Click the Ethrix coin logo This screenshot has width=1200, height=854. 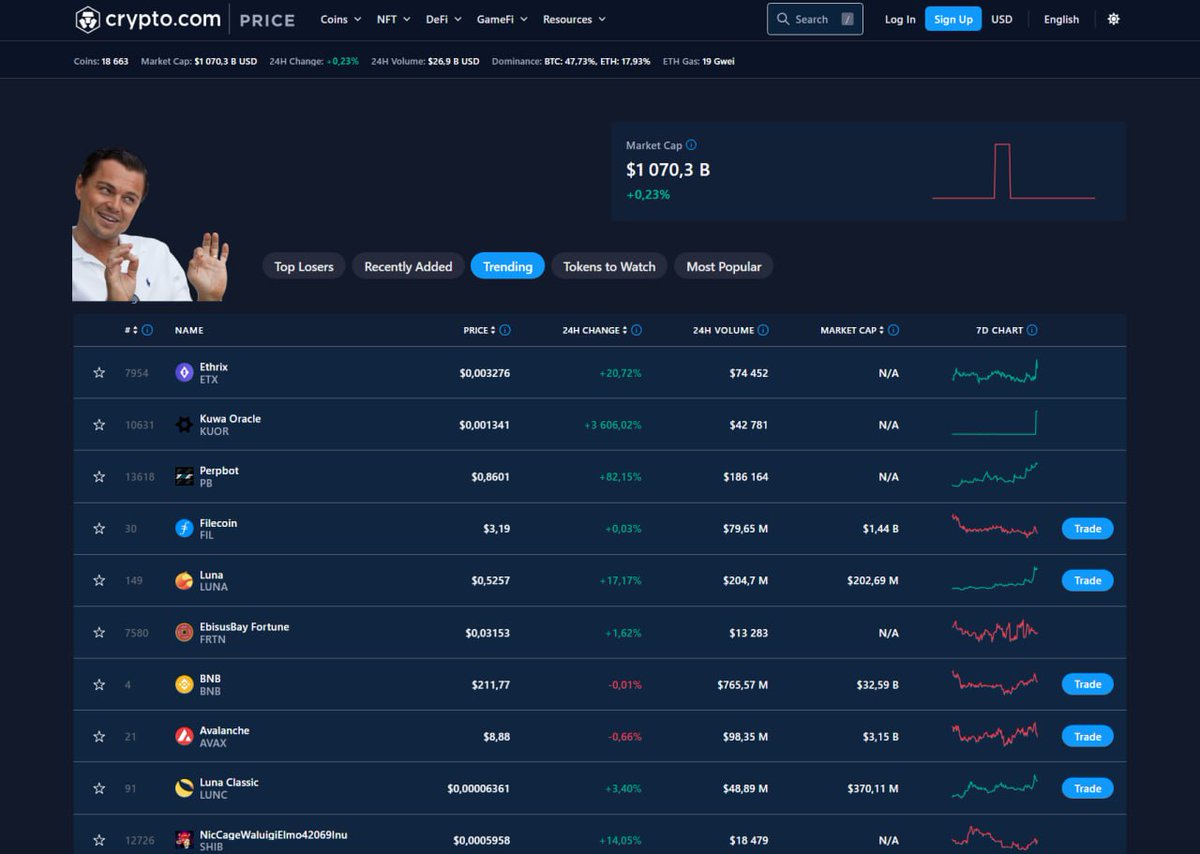184,373
